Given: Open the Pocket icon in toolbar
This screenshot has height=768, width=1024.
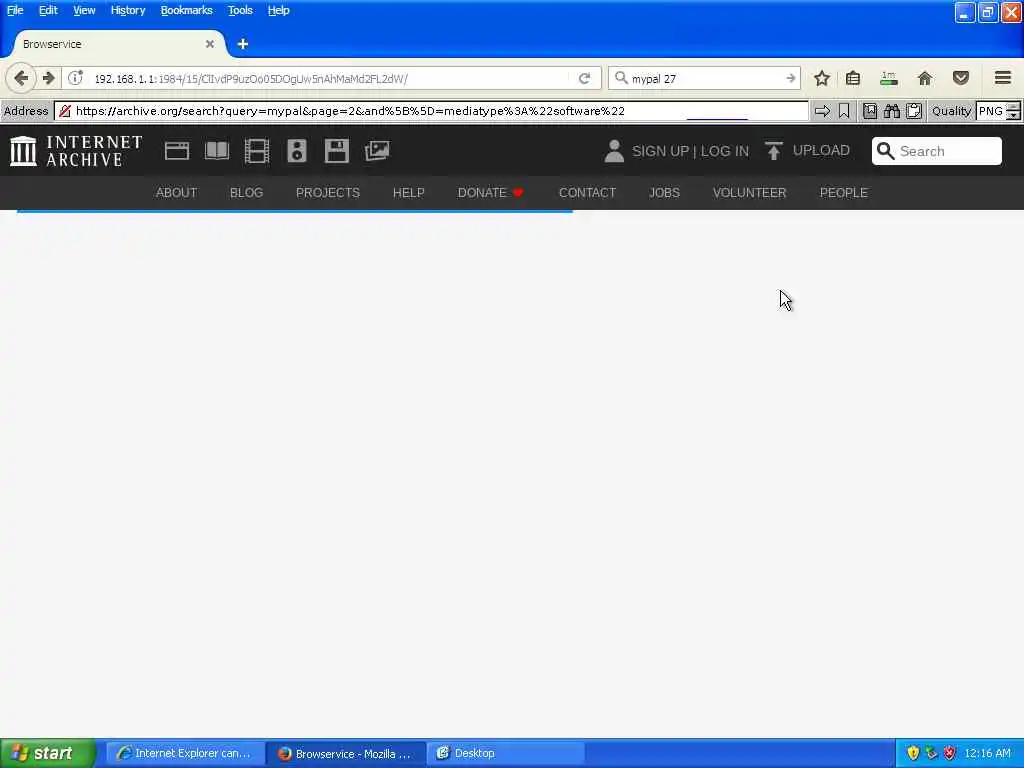Looking at the screenshot, I should pos(961,78).
